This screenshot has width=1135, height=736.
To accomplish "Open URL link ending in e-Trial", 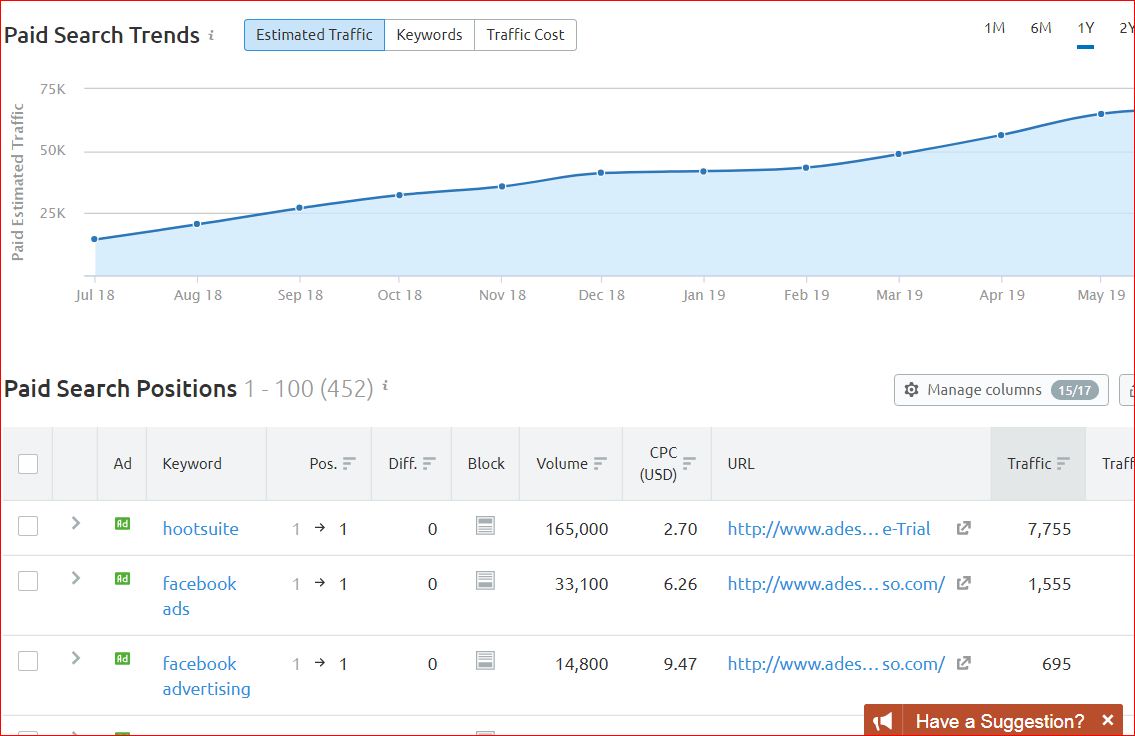I will tap(829, 528).
